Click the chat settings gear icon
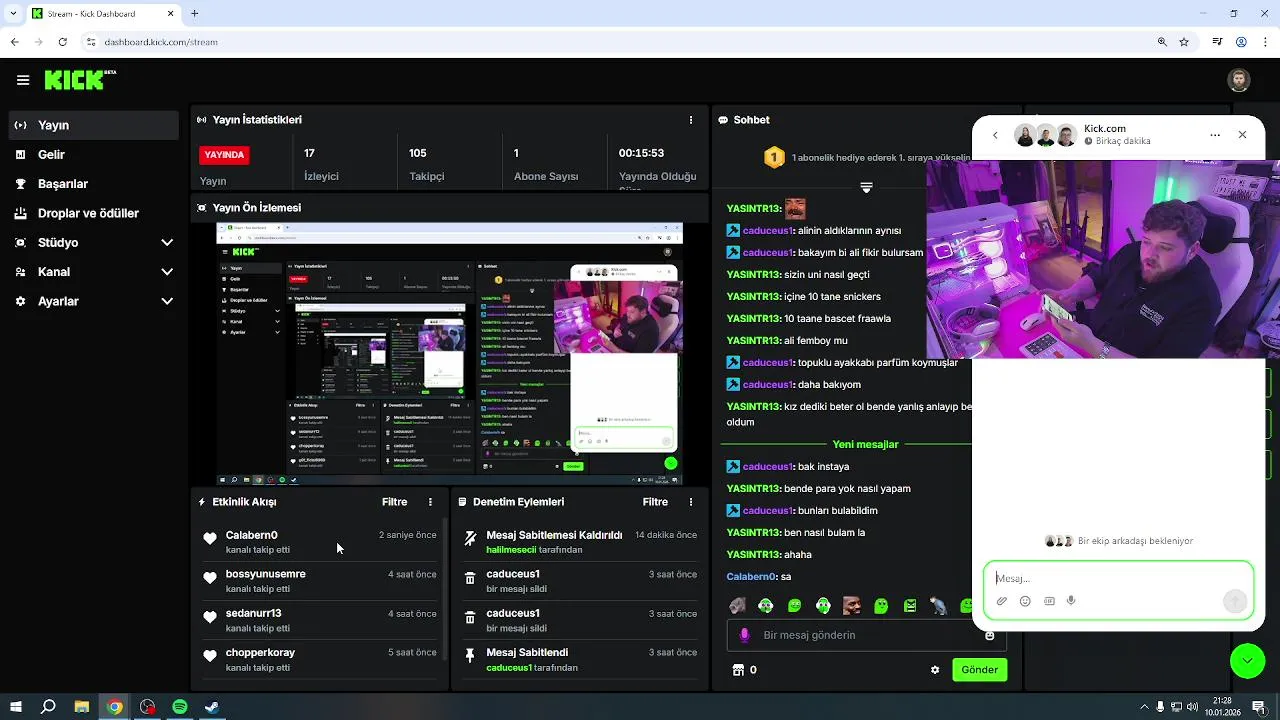Image resolution: width=1280 pixels, height=720 pixels. [x=935, y=670]
